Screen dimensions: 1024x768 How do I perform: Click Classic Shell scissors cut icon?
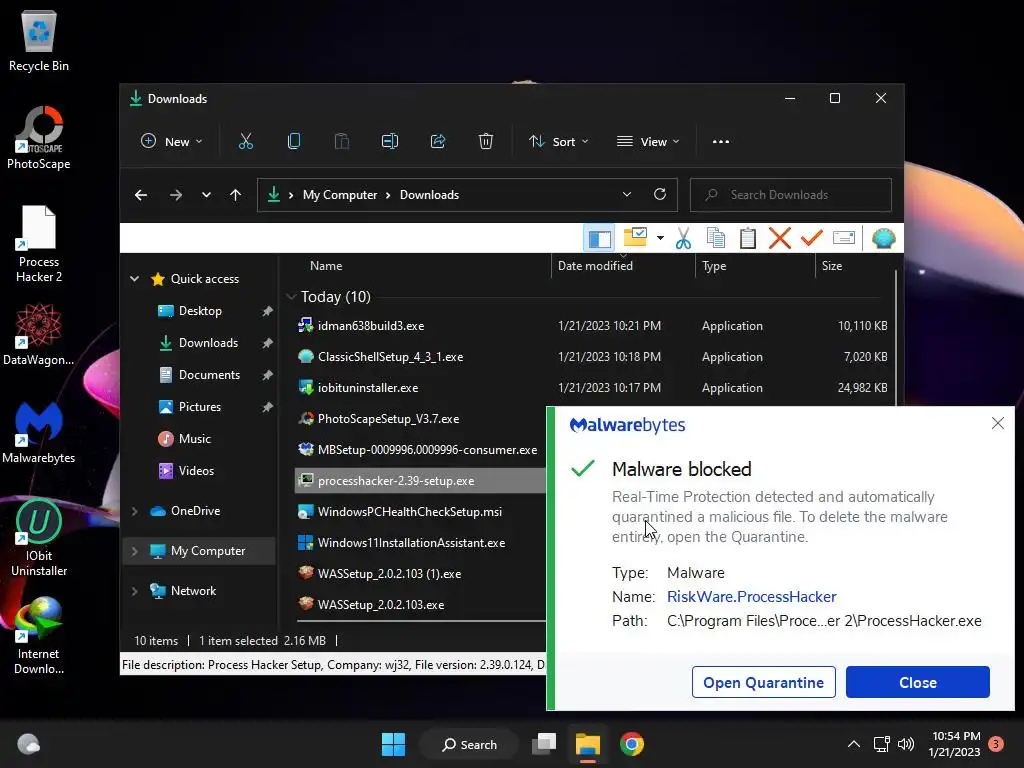(x=683, y=238)
